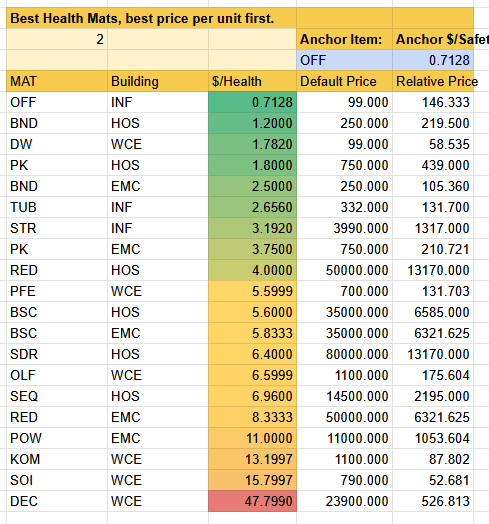Click the green 1.2000 health cell
This screenshot has height=524, width=489.
[x=252, y=123]
